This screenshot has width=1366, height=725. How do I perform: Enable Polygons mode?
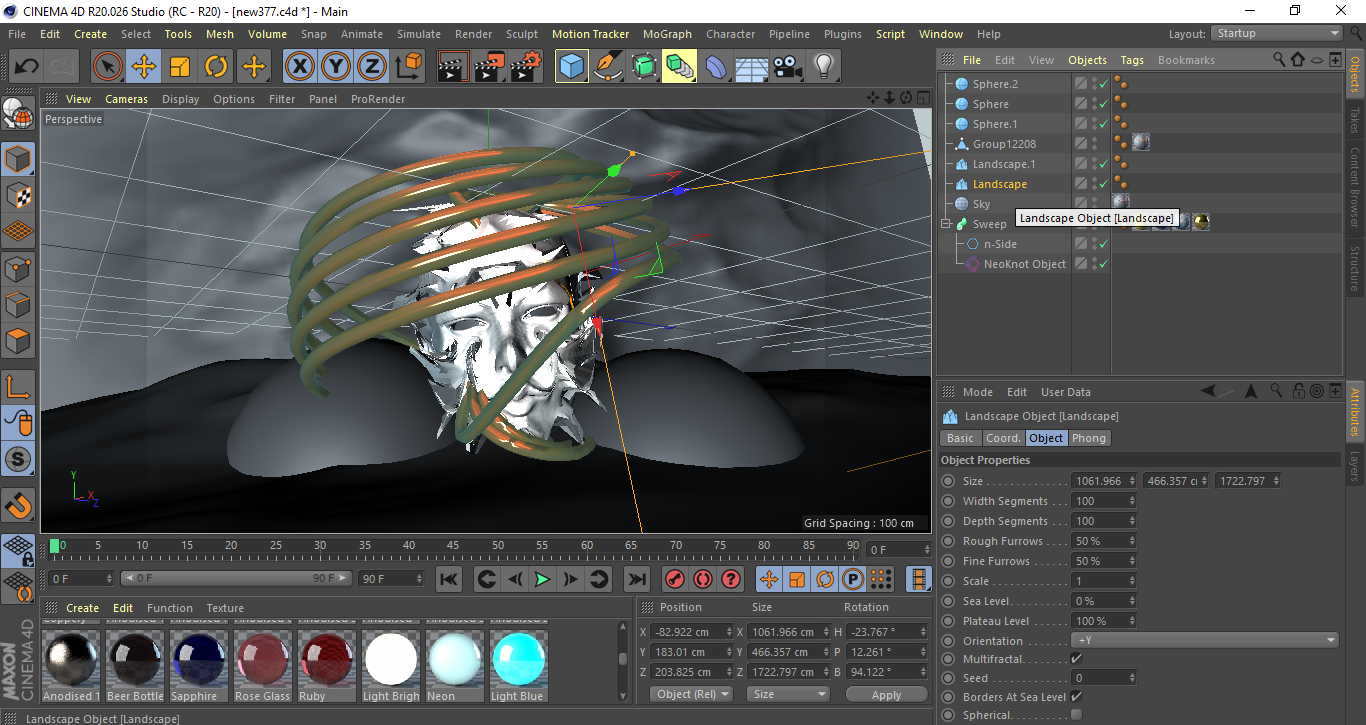point(18,341)
